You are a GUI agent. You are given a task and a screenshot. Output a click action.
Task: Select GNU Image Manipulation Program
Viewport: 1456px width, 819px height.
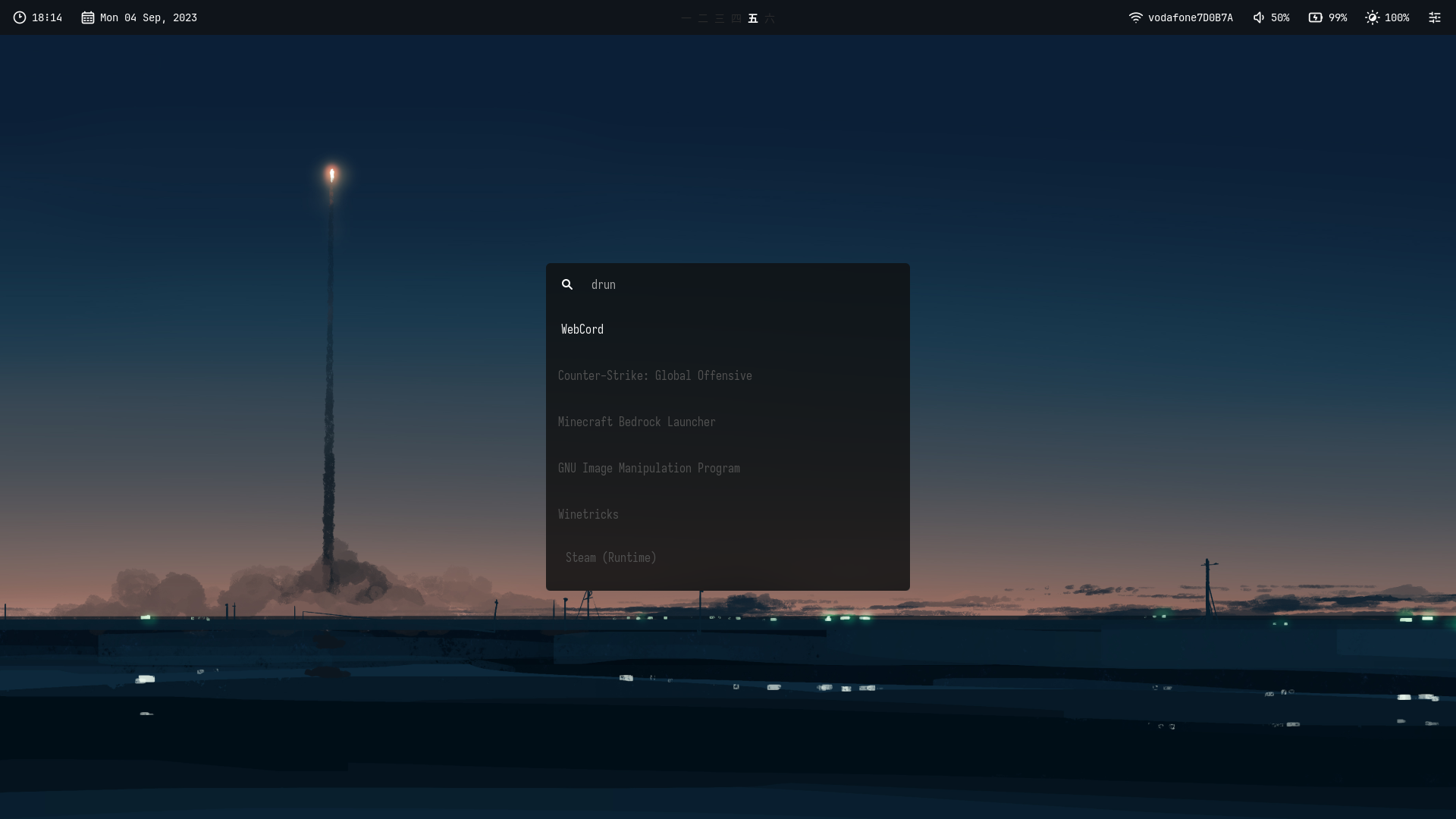tap(648, 468)
